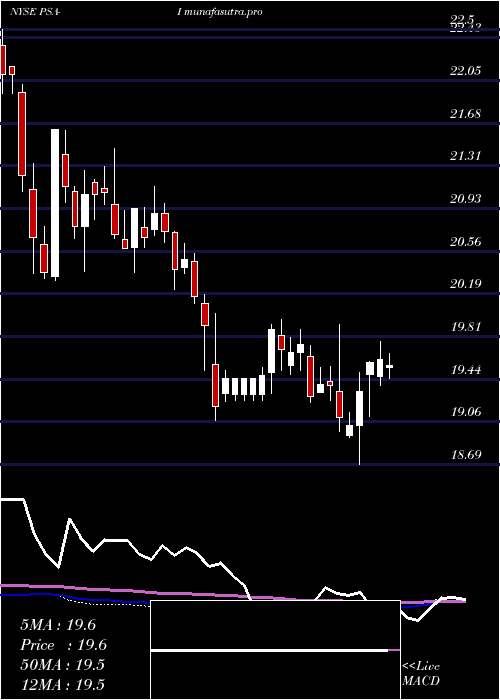
Task: Click the 50MA : 19.5 readout
Action: pyautogui.click(x=62, y=665)
